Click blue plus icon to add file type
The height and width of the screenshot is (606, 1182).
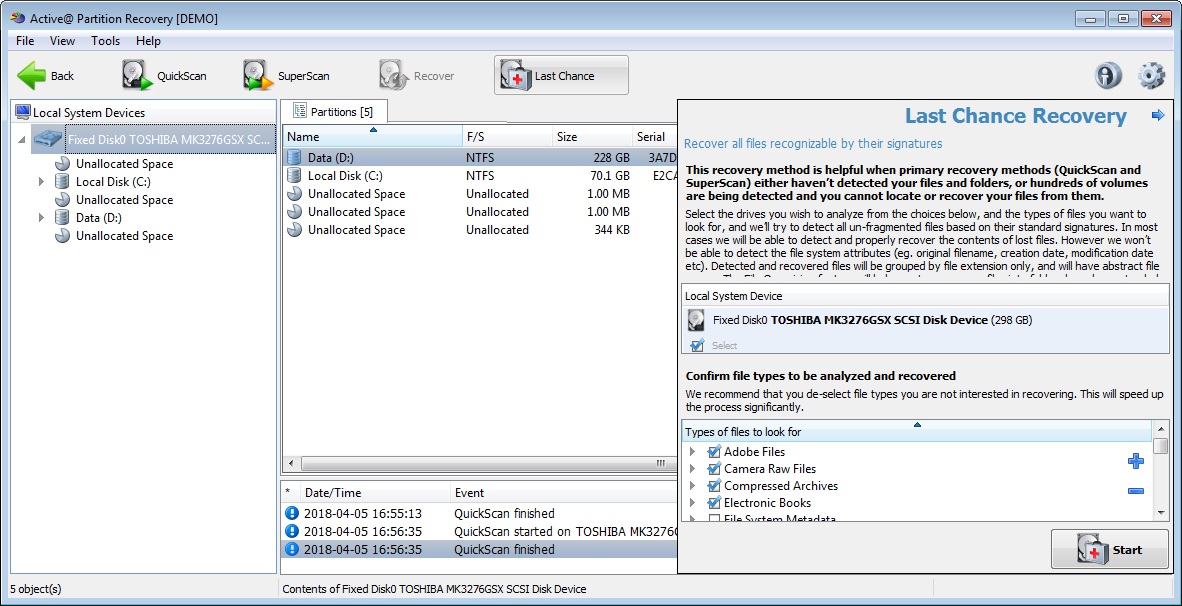(1135, 461)
